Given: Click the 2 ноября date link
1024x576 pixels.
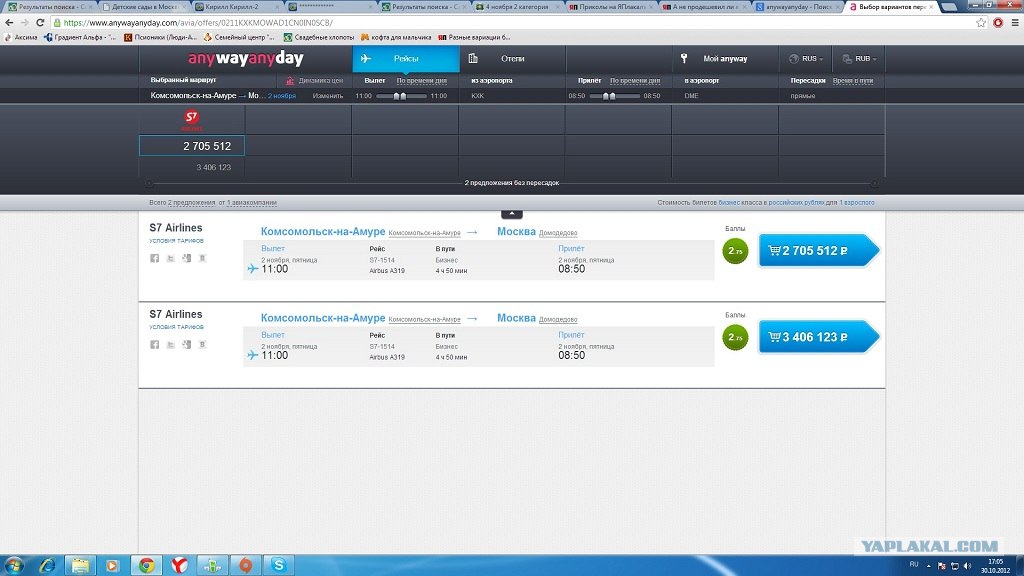Looking at the screenshot, I should (x=282, y=96).
